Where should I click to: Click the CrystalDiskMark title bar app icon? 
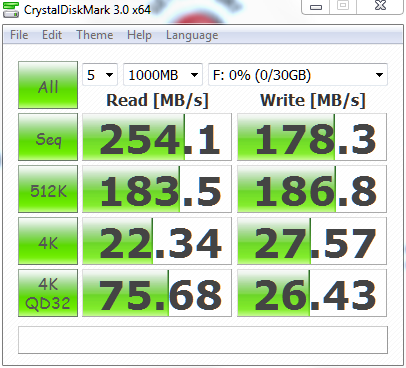coord(11,9)
